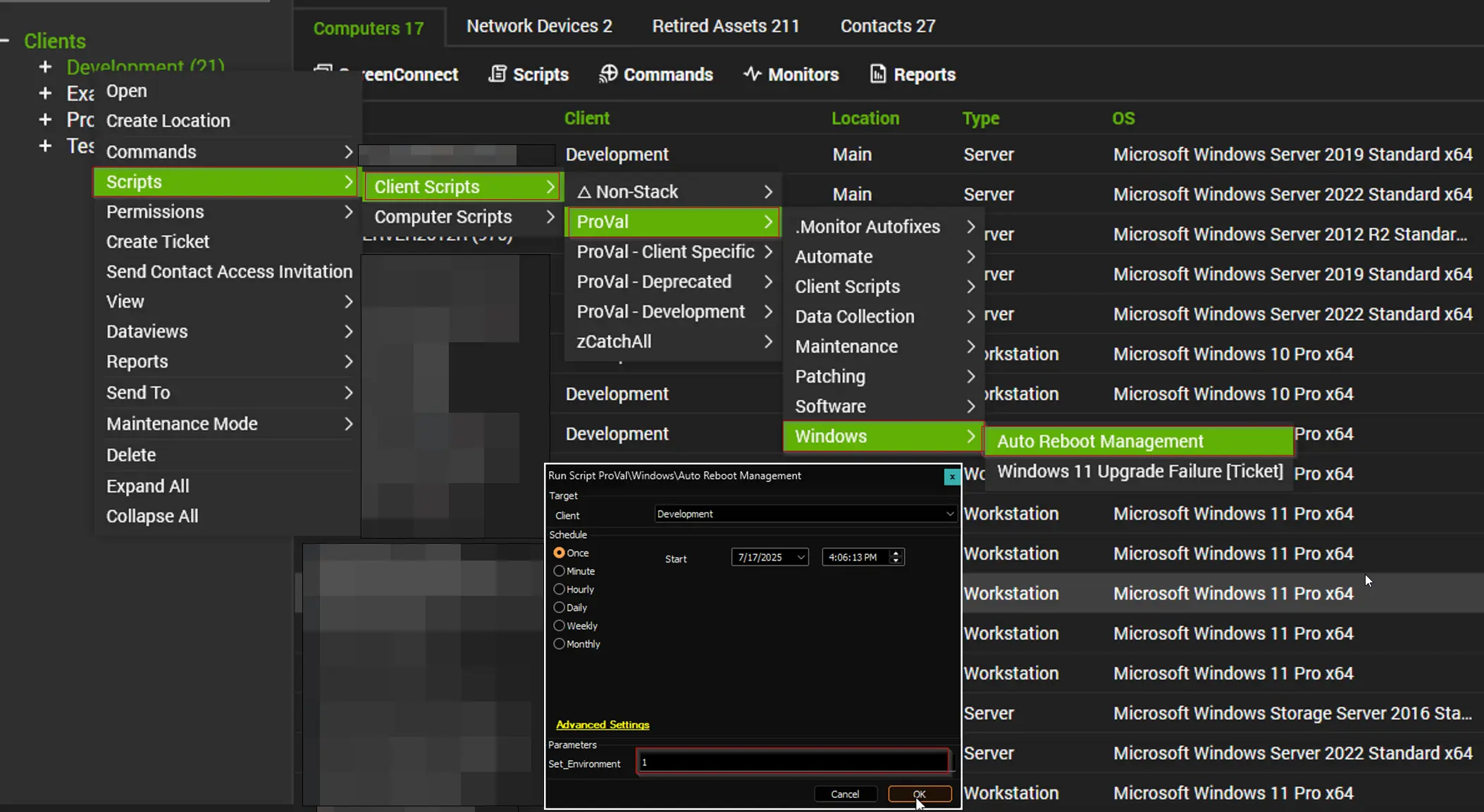Viewport: 1484px width, 812px height.
Task: Sort by the OS column header
Action: point(1123,118)
